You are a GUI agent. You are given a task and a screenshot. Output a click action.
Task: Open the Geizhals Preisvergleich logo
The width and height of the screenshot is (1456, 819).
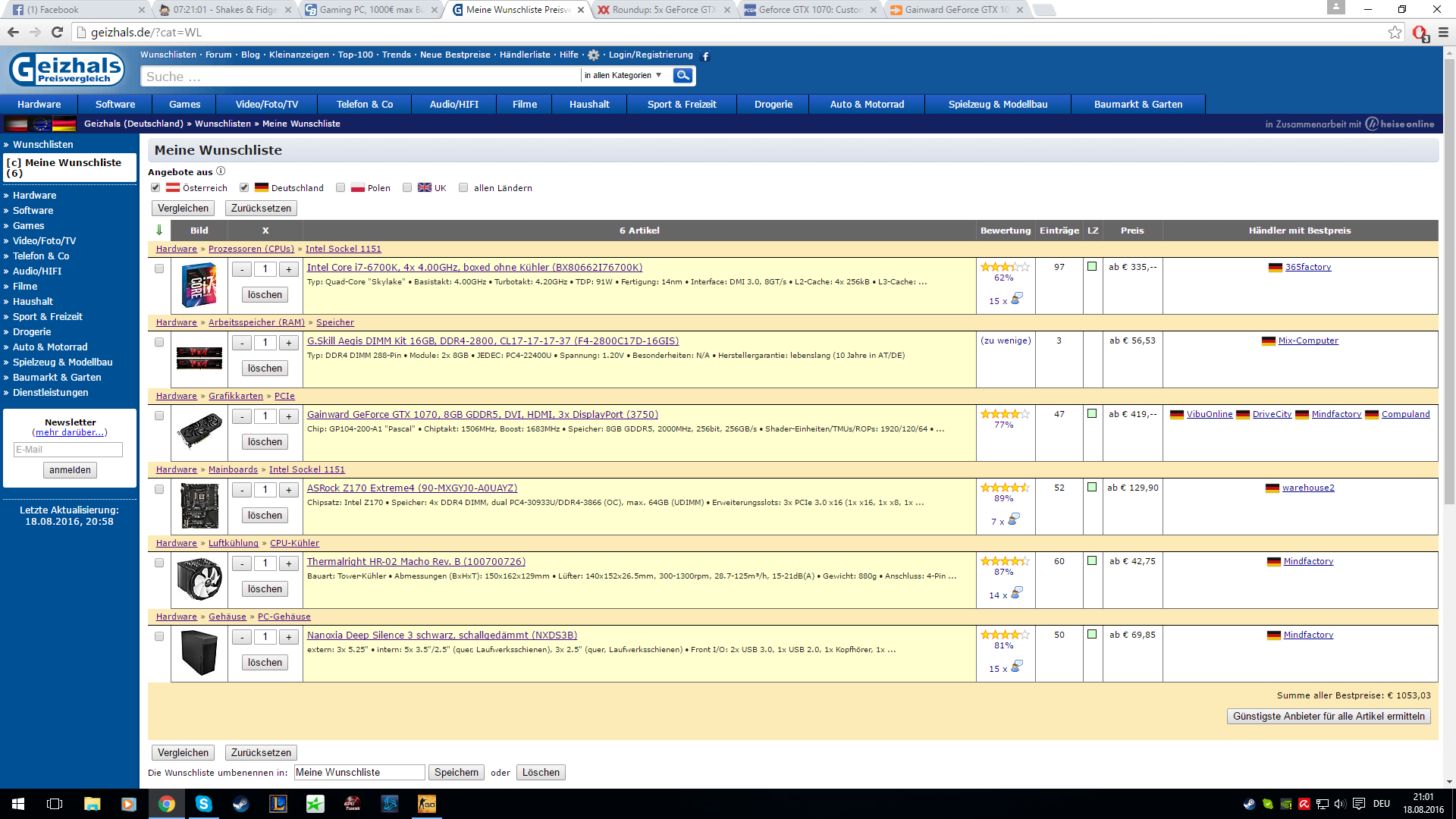(x=66, y=70)
